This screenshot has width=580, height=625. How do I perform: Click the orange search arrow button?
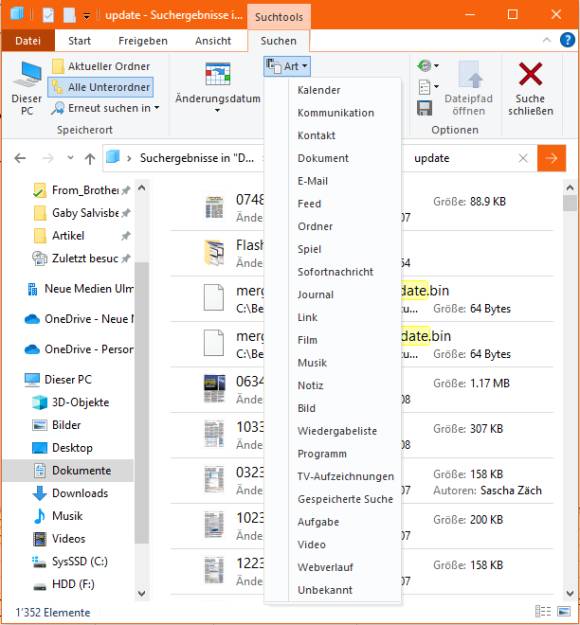(551, 158)
